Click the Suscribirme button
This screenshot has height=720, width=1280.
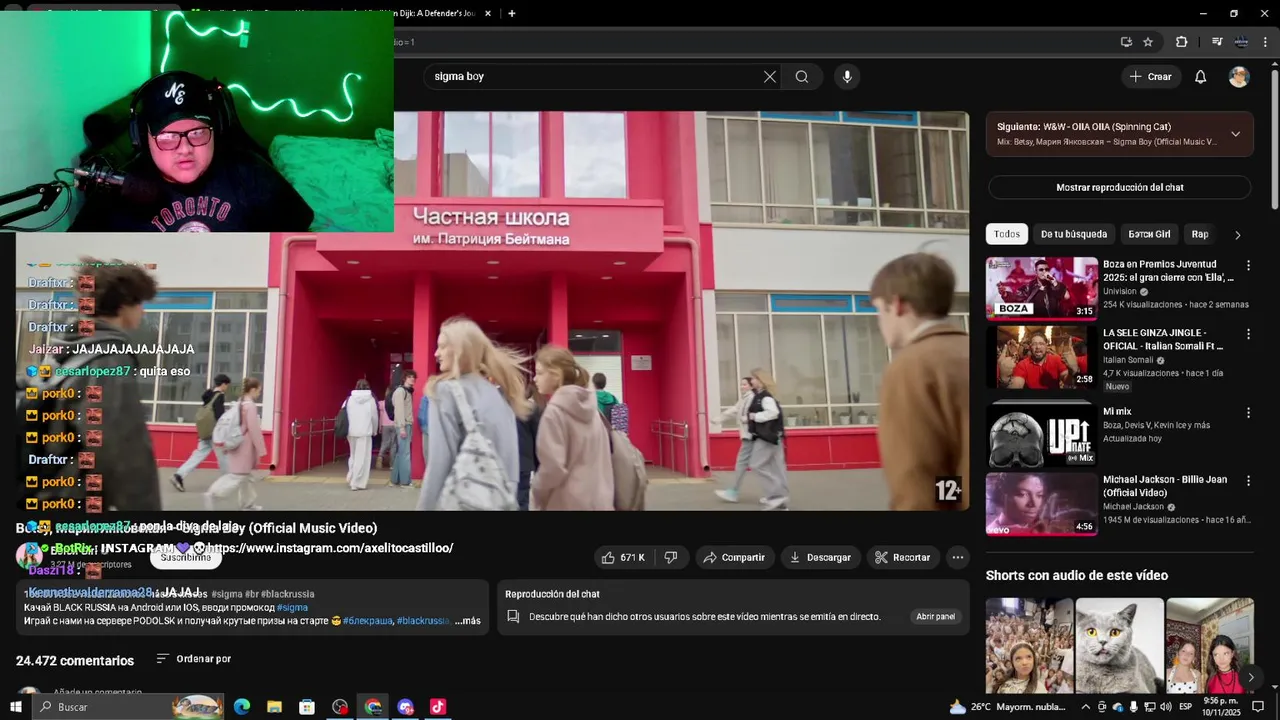[185, 557]
